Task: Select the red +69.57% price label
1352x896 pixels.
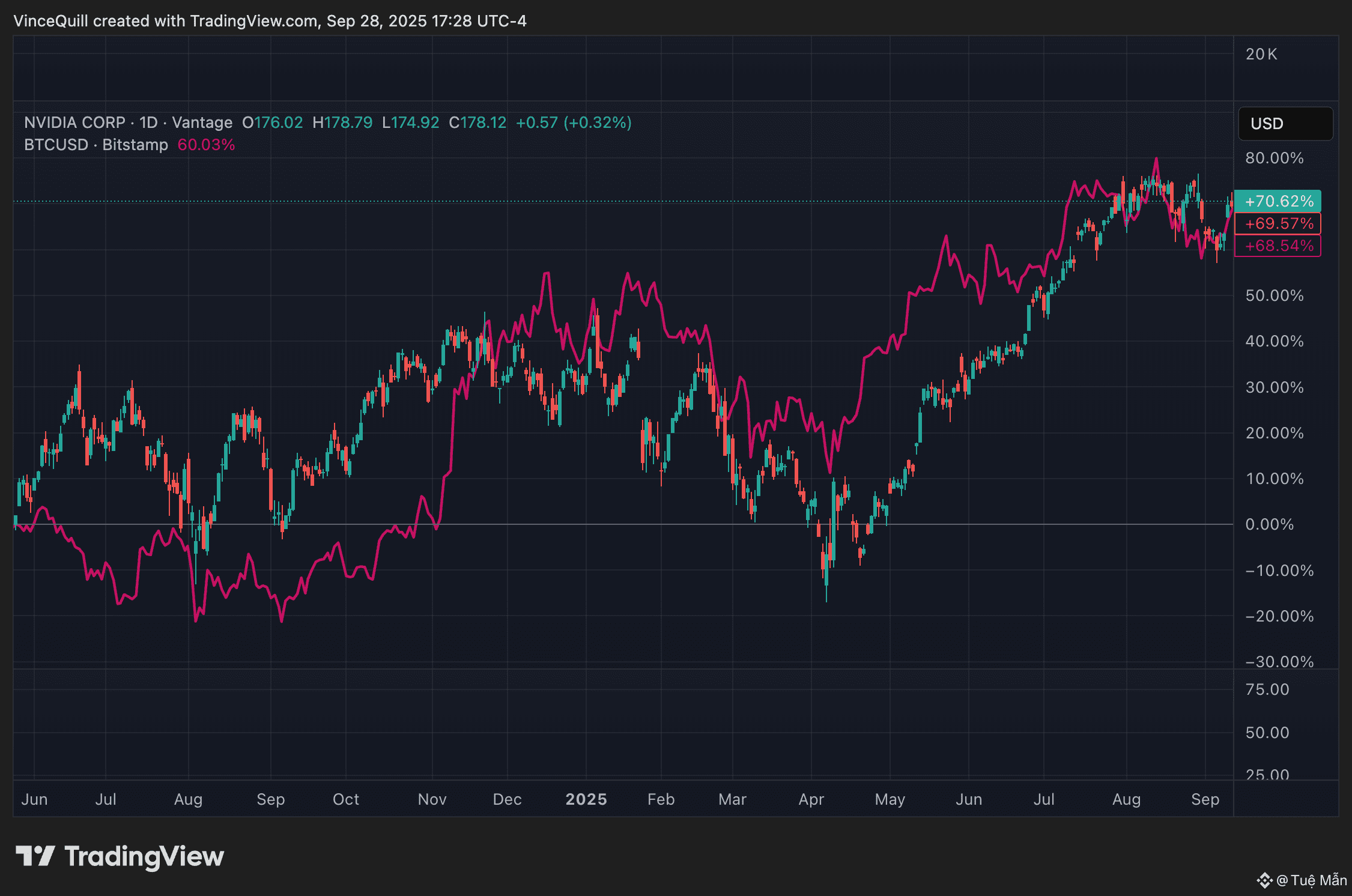Action: click(x=1278, y=223)
